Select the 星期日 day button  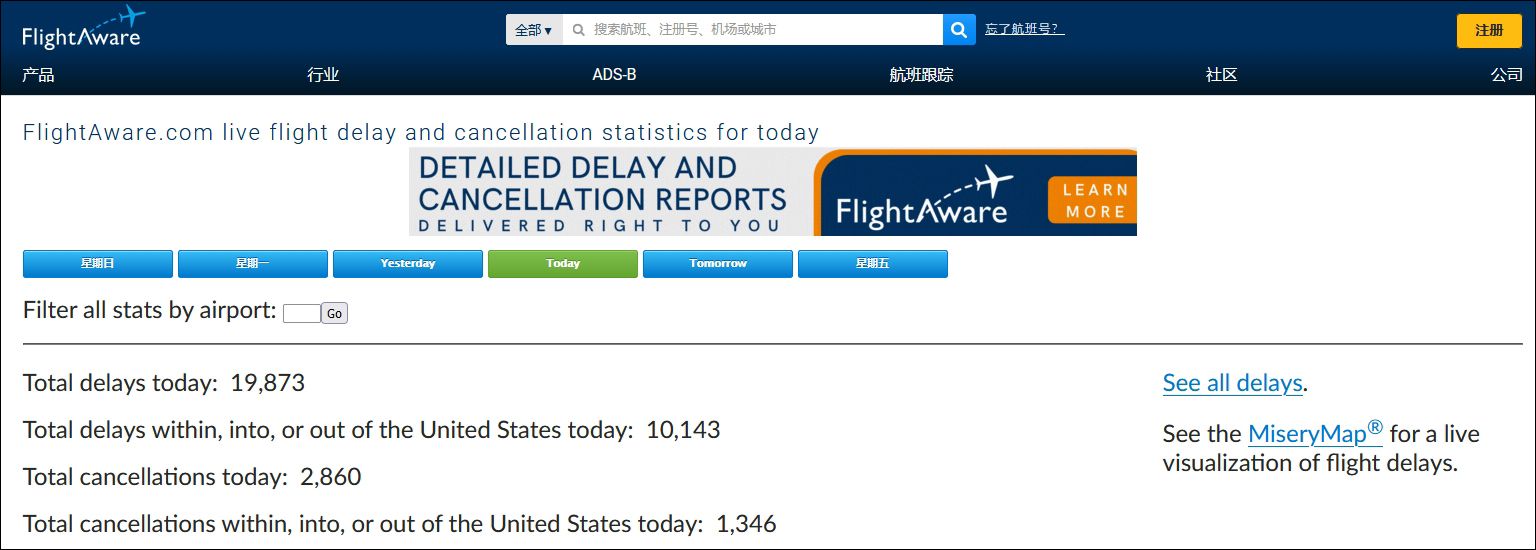coord(98,264)
